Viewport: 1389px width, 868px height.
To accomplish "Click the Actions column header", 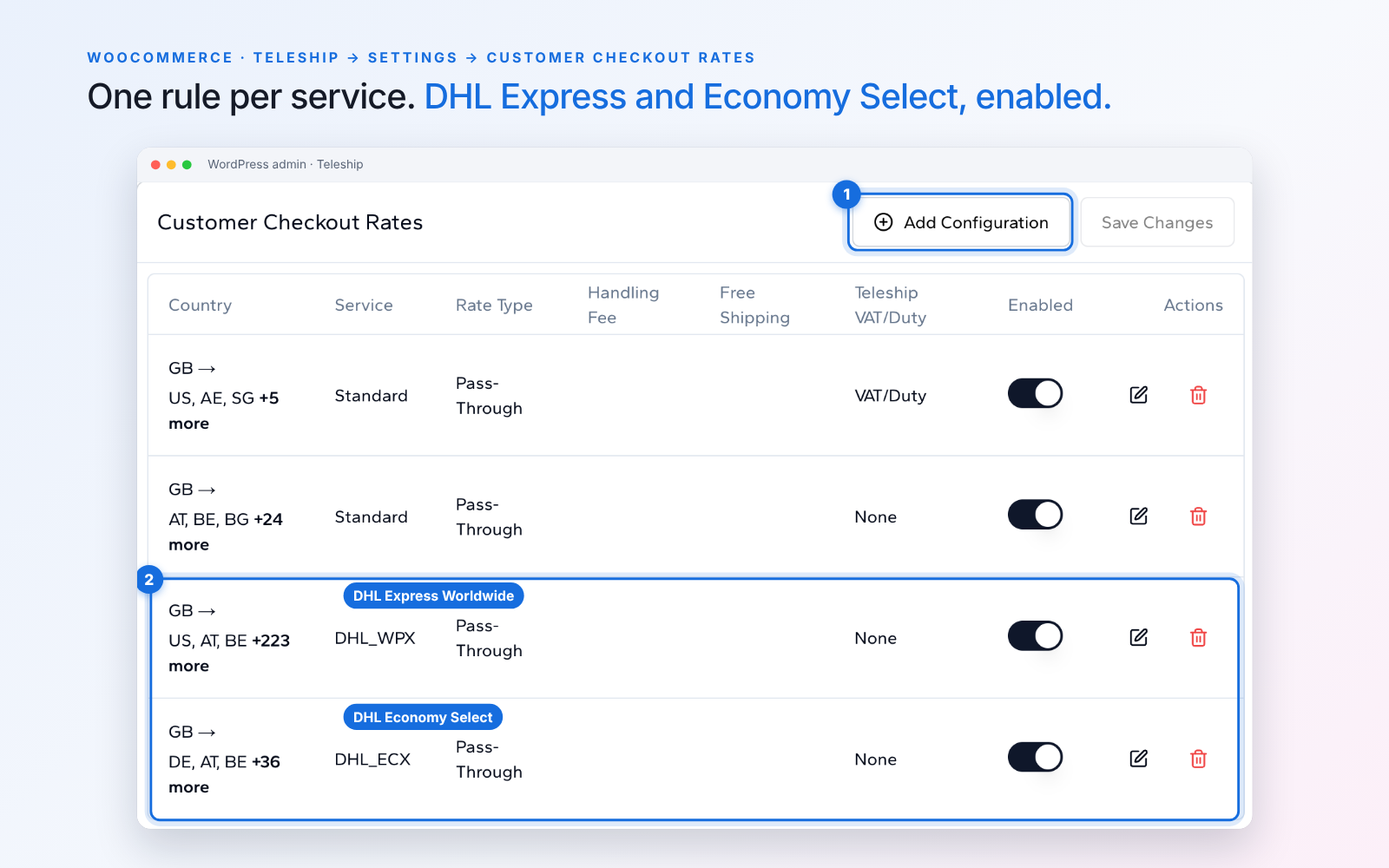I will tap(1193, 306).
